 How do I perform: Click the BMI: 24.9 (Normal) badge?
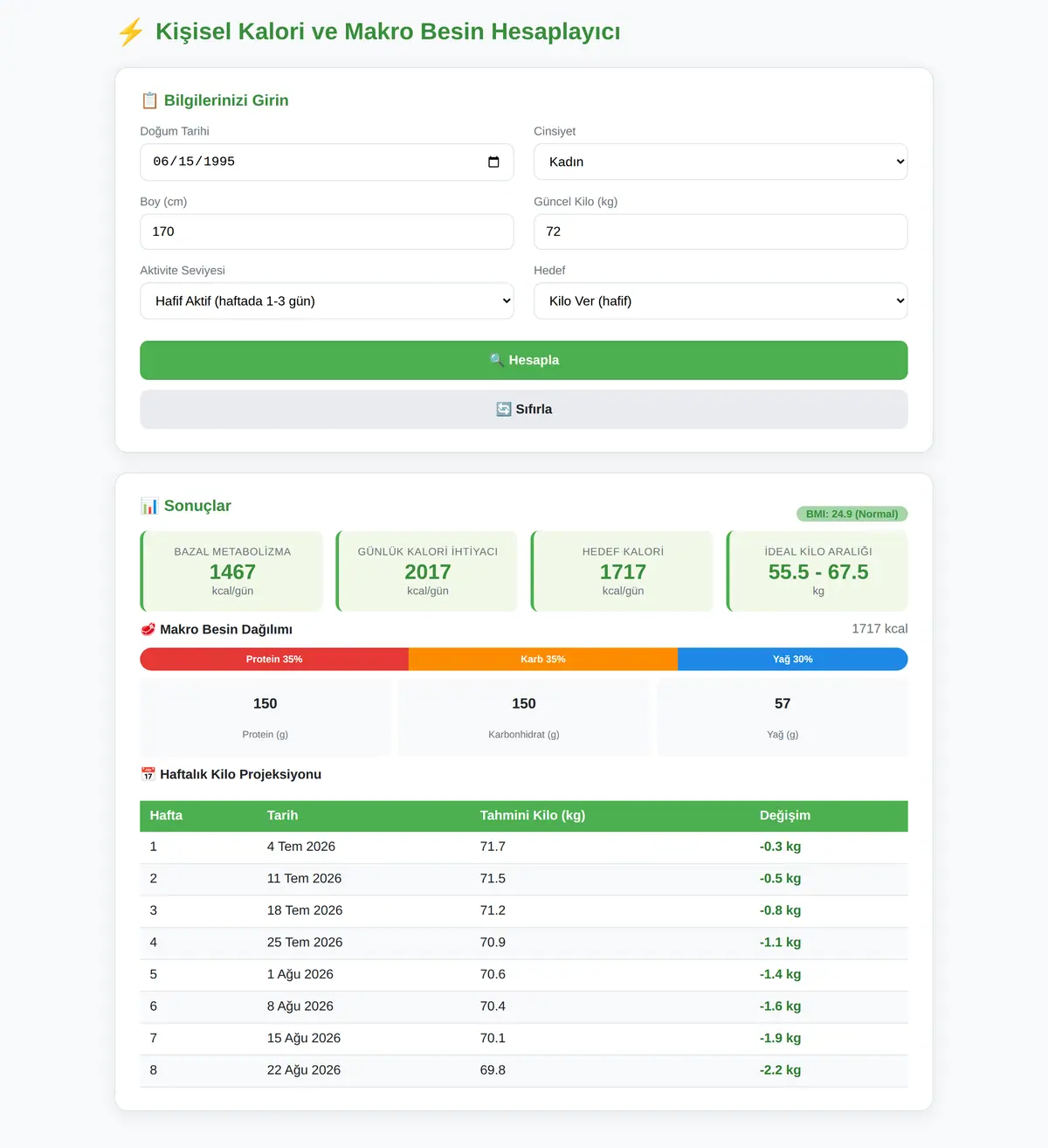852,514
